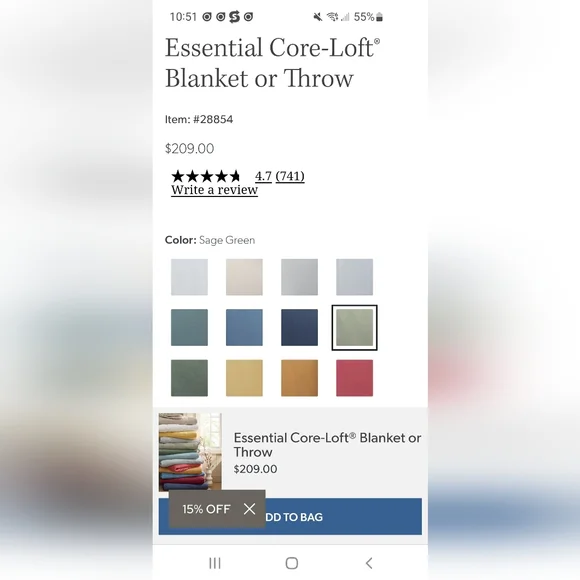Image resolution: width=580 pixels, height=580 pixels.
Task: Select the dark forest green swatch
Action: pos(189,378)
